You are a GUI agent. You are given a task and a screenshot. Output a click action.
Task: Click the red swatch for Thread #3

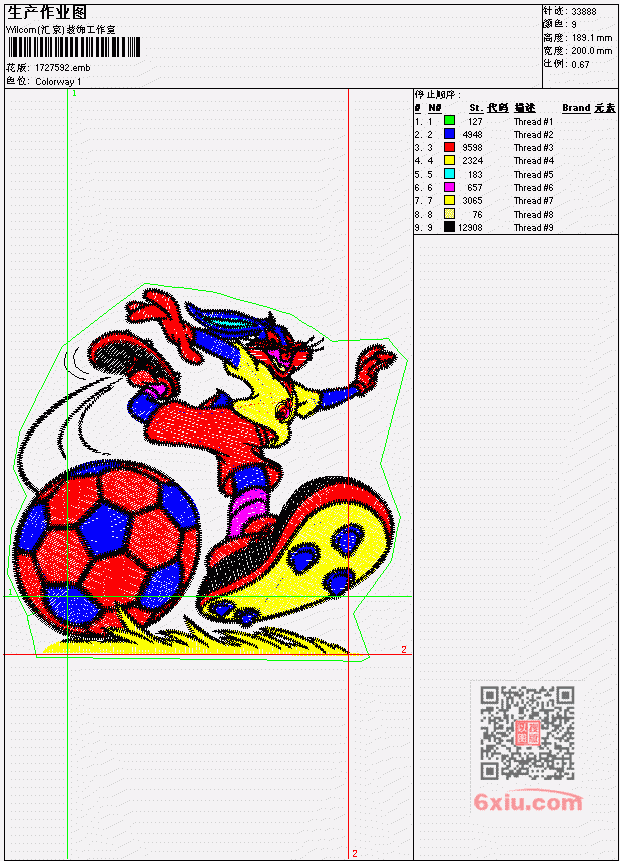tap(449, 147)
